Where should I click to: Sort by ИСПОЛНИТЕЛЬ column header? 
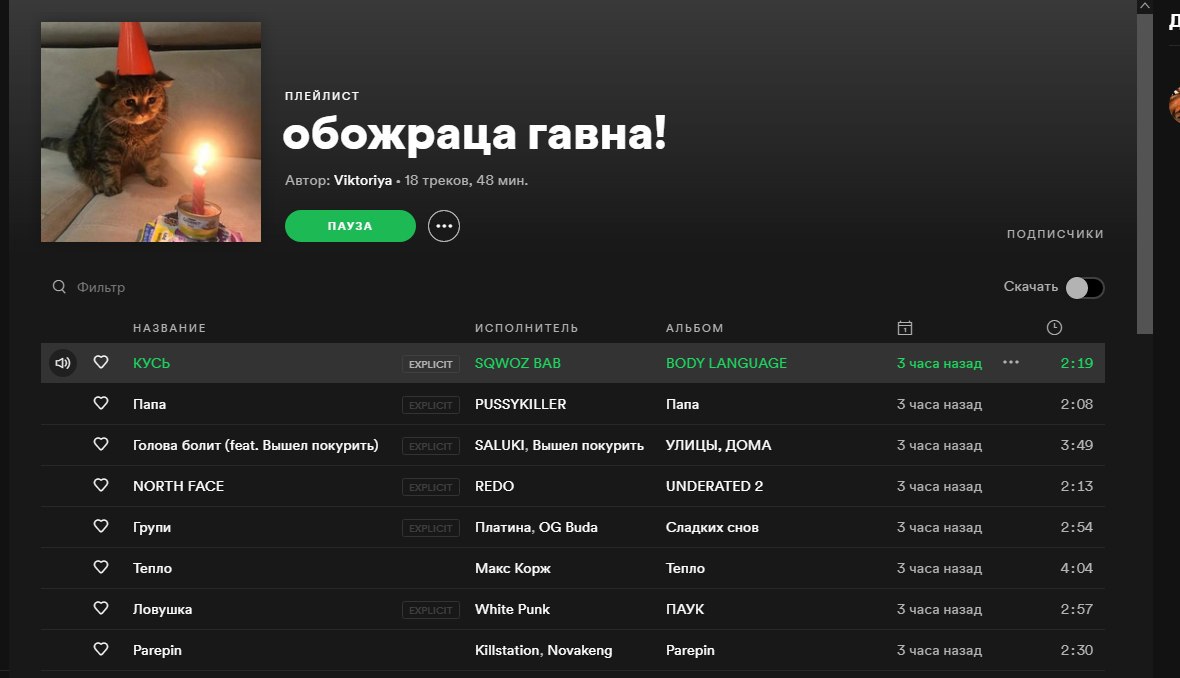click(527, 328)
